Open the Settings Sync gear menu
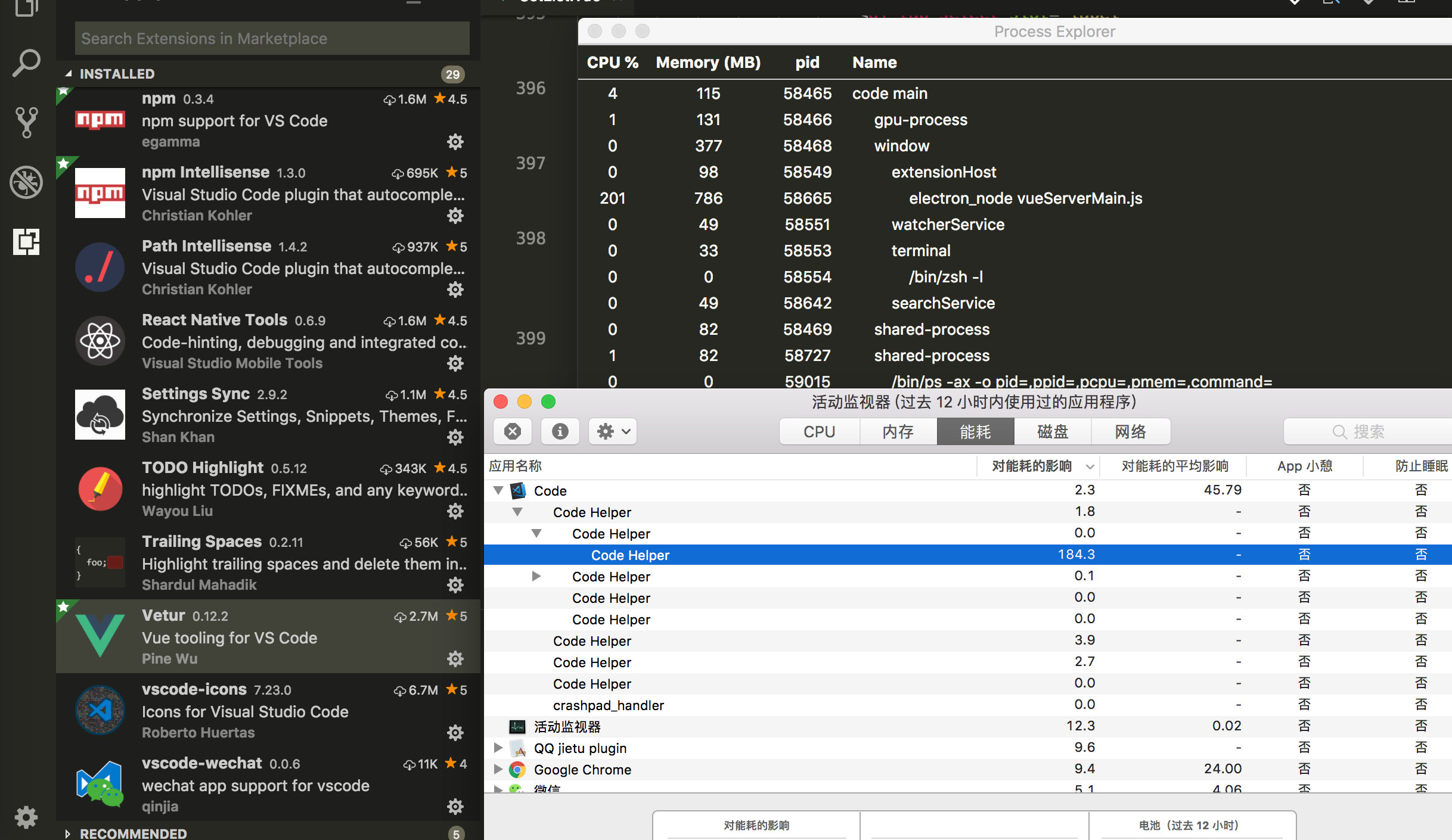This screenshot has height=840, width=1452. point(455,437)
